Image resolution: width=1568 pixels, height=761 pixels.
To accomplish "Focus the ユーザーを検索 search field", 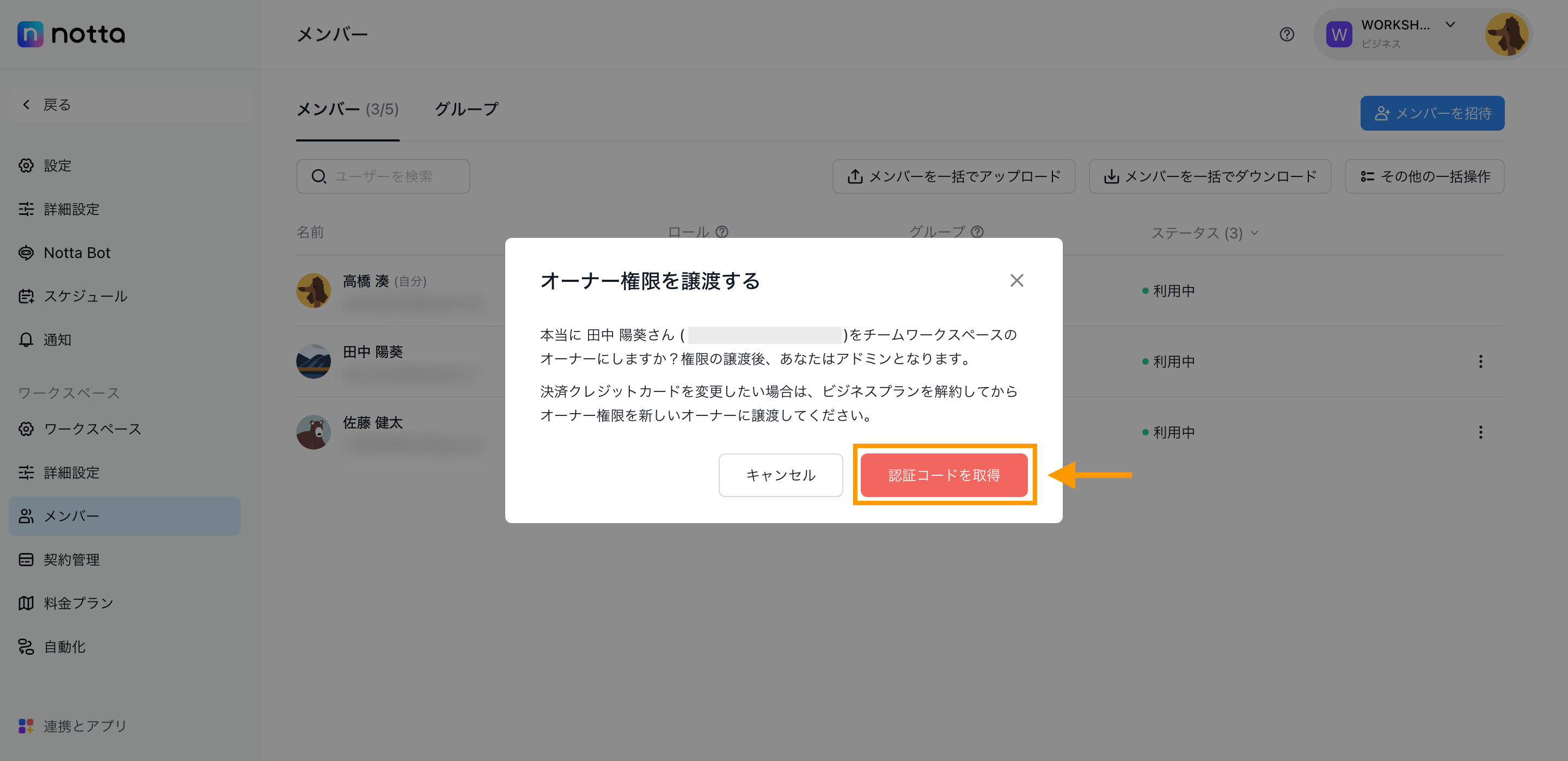I will (x=383, y=176).
